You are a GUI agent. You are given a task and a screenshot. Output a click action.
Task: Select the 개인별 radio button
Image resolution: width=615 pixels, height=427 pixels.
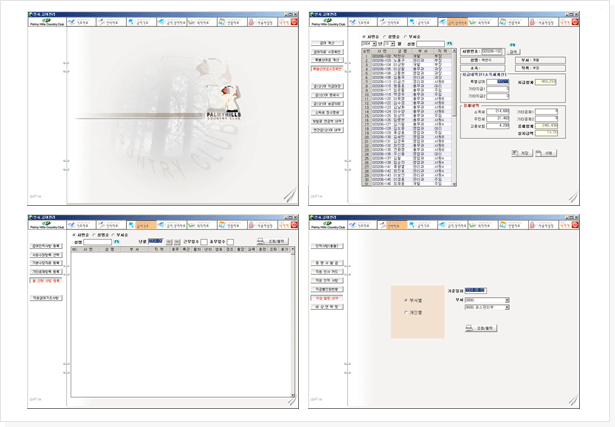tap(405, 312)
